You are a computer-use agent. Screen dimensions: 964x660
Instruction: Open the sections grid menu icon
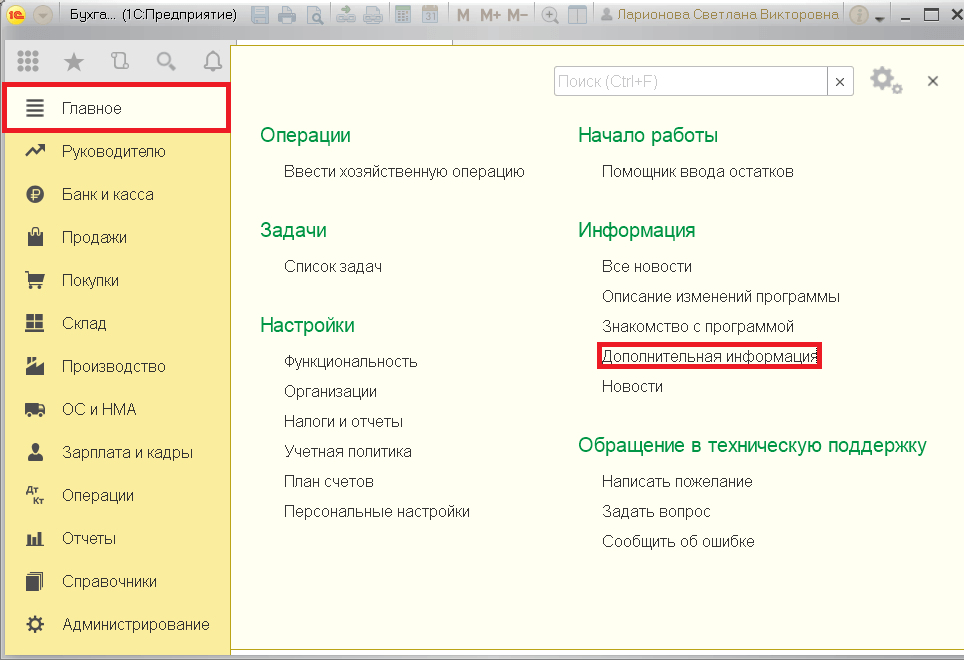tap(28, 61)
